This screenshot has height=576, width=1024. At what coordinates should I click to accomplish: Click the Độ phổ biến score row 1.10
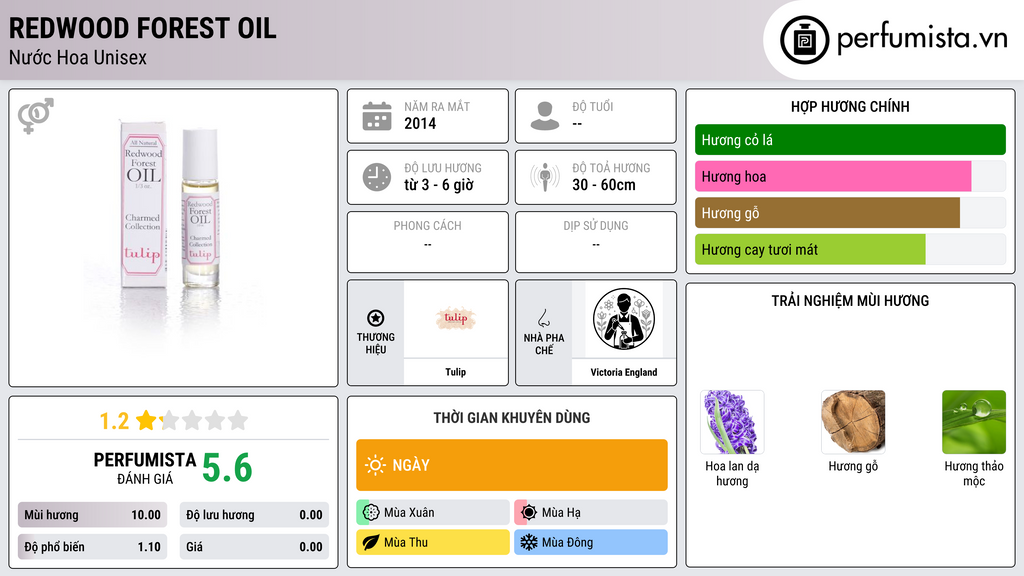point(92,547)
